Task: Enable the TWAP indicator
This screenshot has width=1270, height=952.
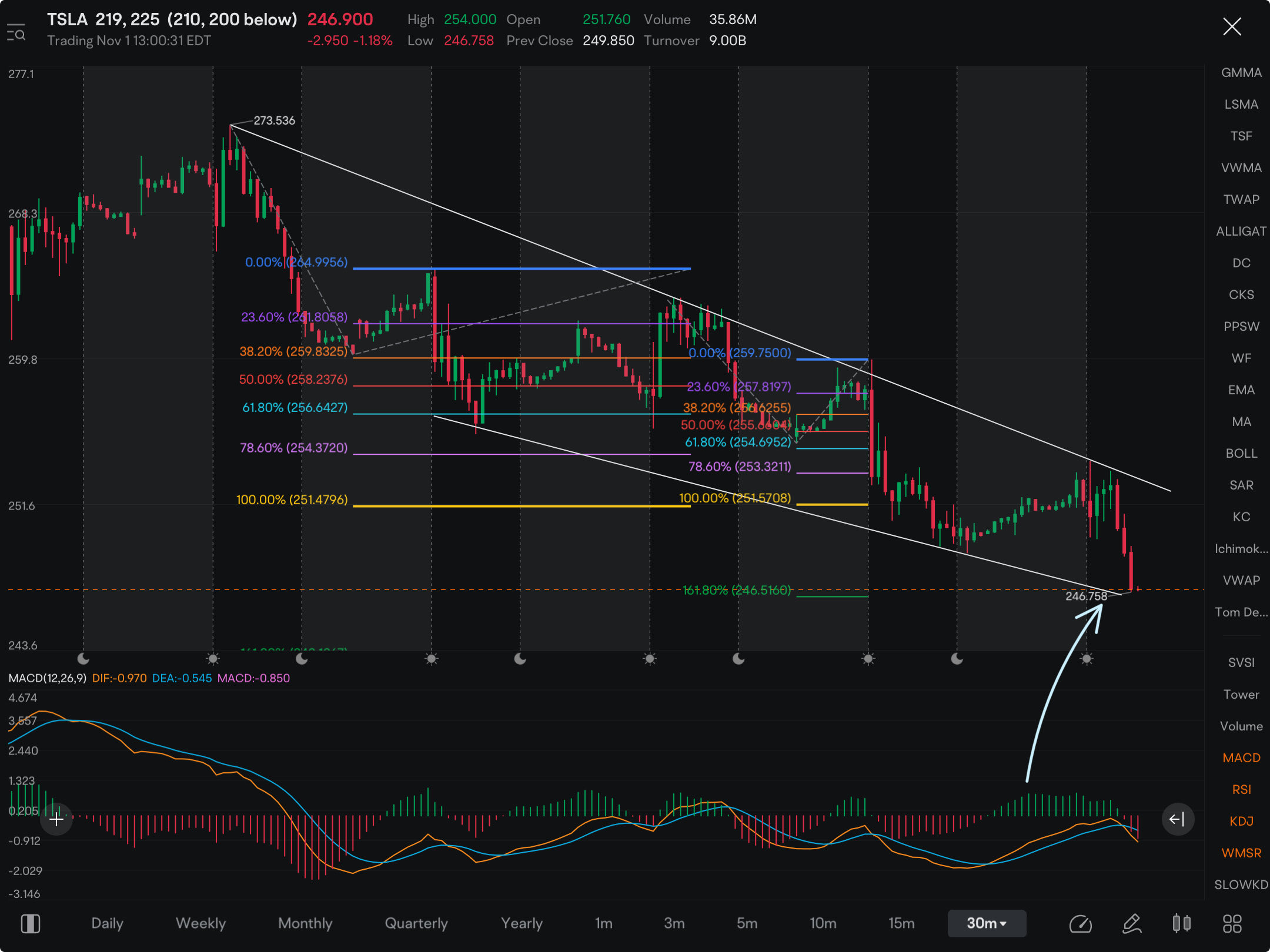Action: [x=1241, y=200]
